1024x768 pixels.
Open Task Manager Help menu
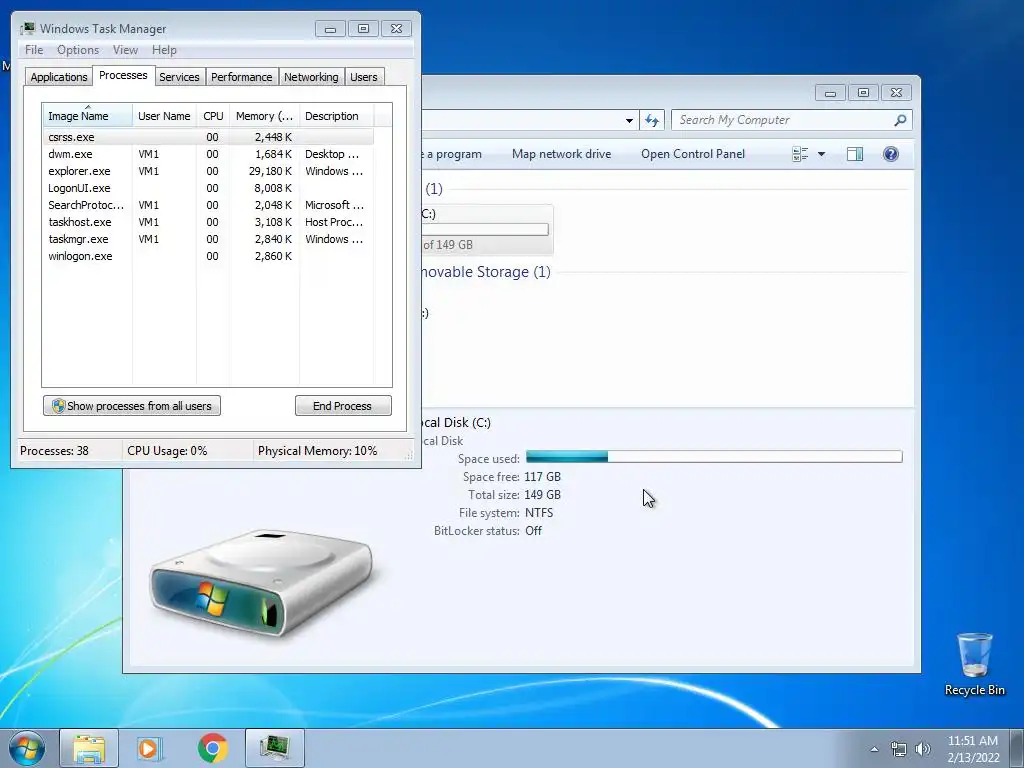coord(164,50)
